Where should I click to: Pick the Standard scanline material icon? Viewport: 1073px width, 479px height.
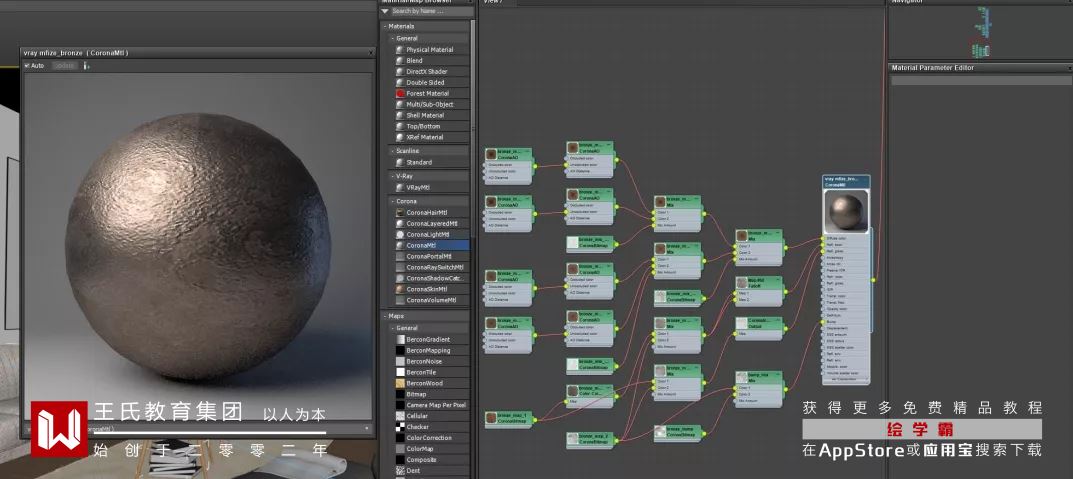tap(400, 163)
